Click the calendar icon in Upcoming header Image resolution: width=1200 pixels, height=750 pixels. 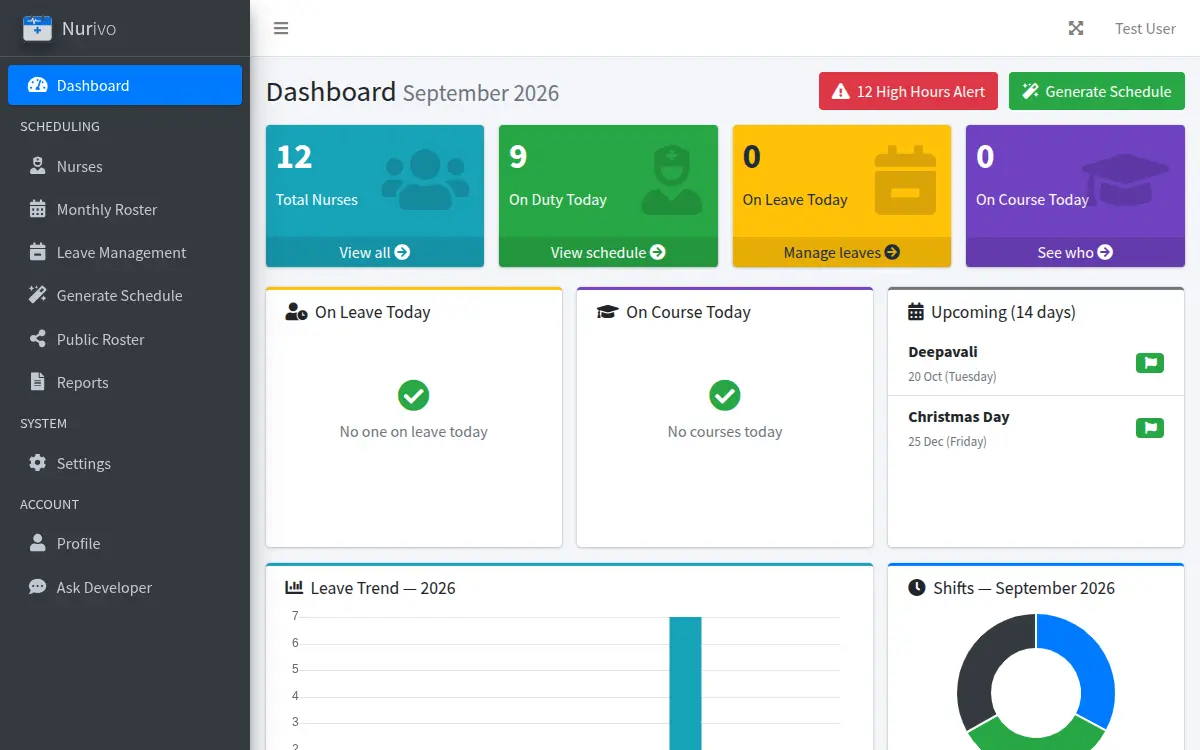click(916, 312)
